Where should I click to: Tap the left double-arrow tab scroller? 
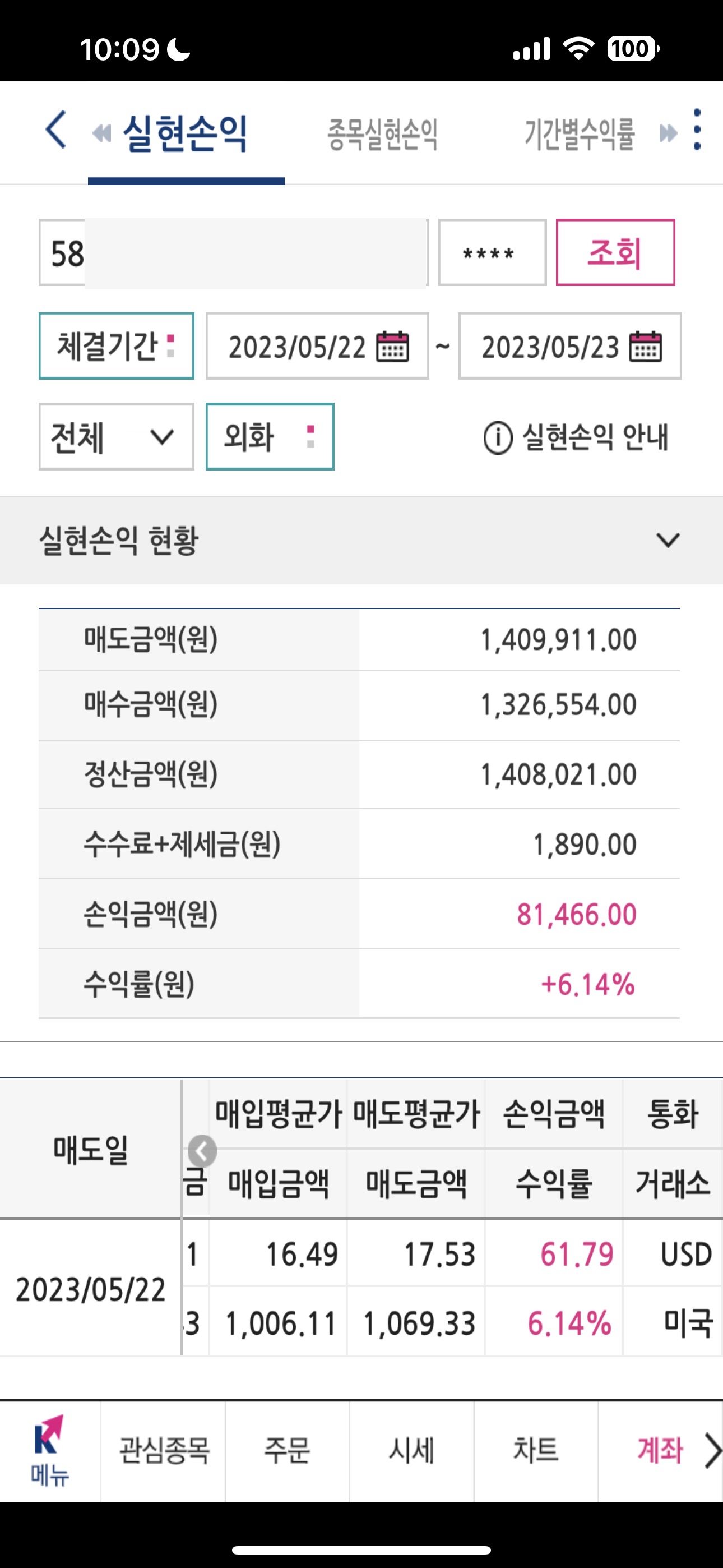pyautogui.click(x=101, y=133)
